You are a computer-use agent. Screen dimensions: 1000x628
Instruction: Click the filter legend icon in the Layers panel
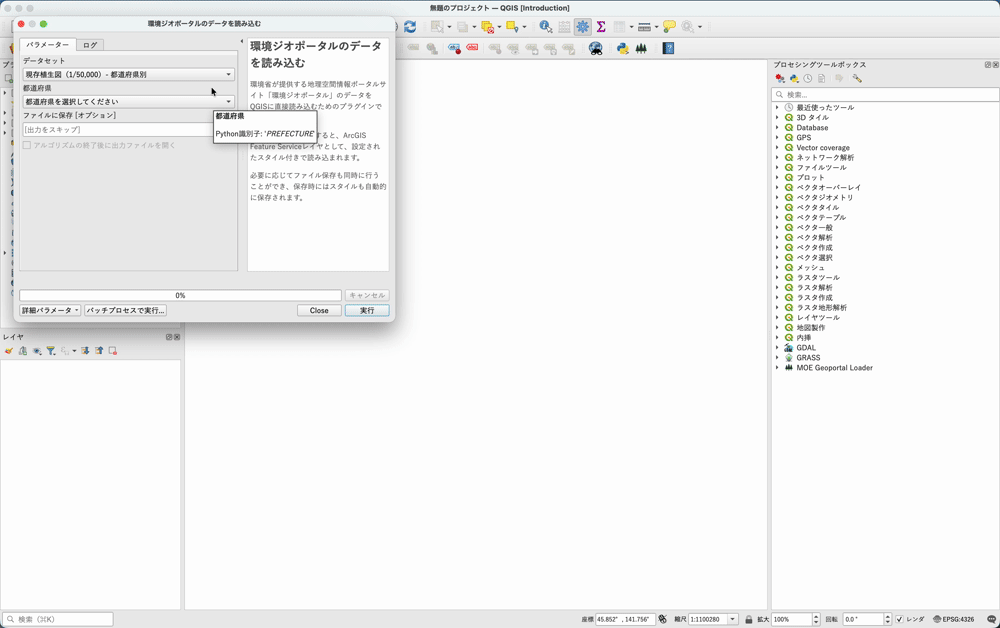pyautogui.click(x=51, y=350)
